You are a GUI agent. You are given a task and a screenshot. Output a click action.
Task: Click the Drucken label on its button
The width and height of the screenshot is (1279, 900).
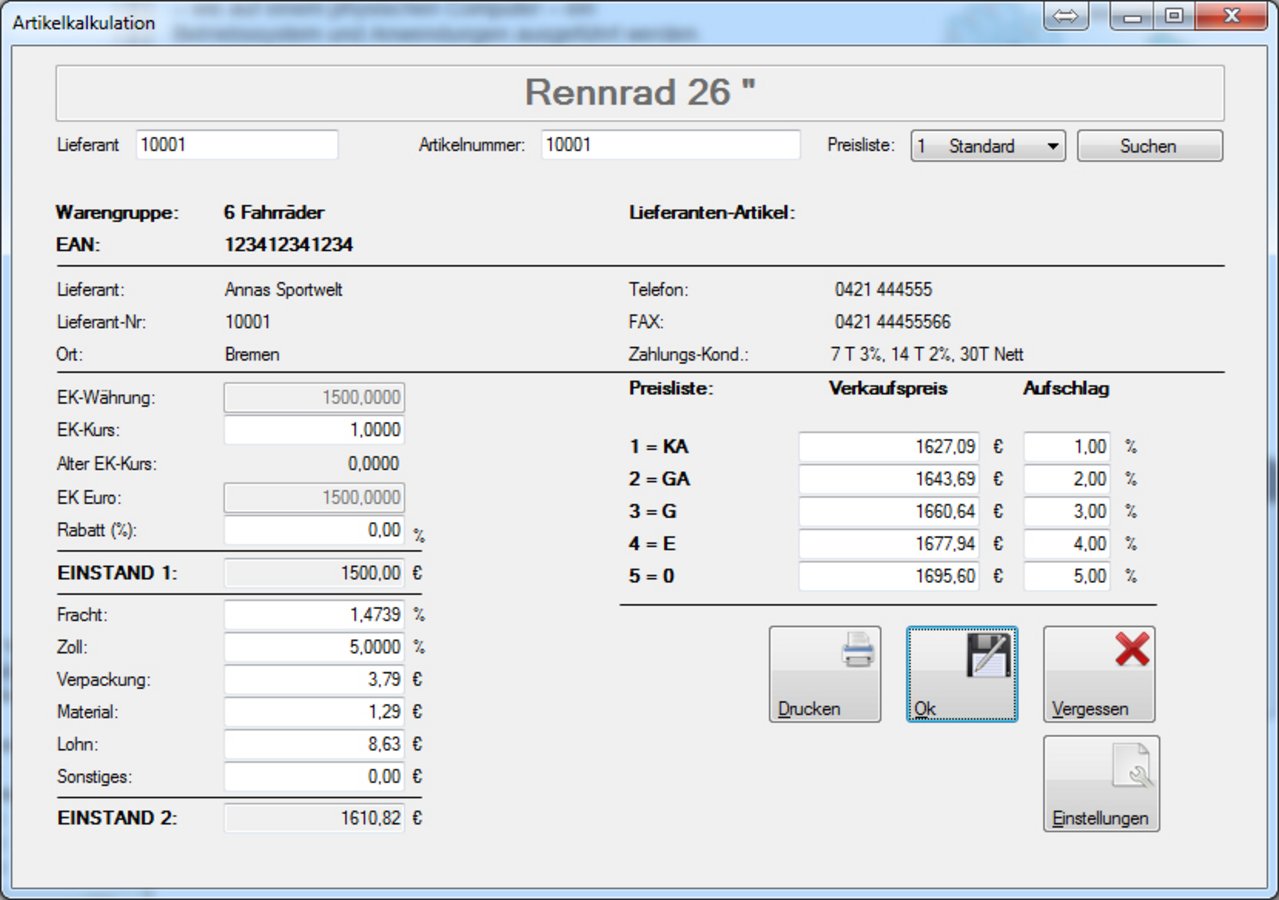tap(809, 709)
